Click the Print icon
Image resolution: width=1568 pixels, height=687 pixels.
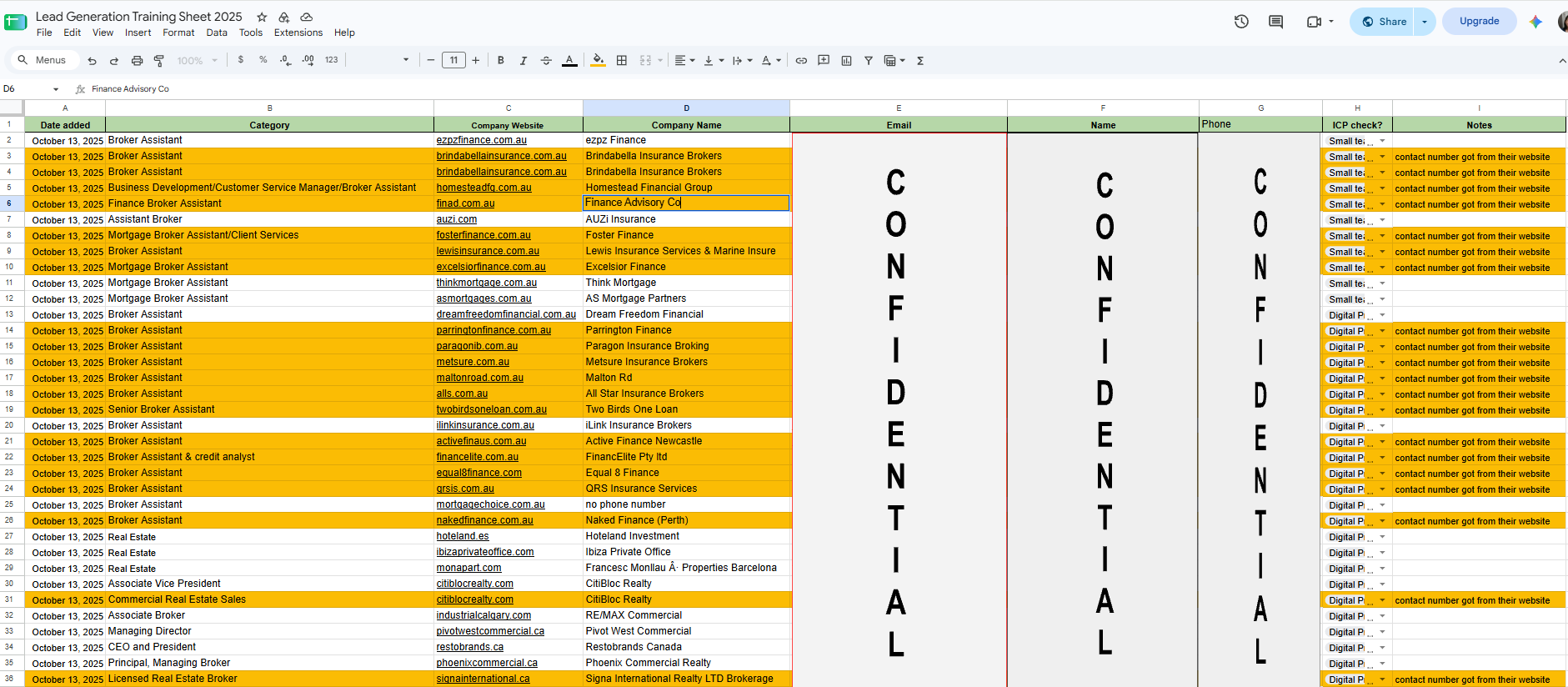point(137,60)
